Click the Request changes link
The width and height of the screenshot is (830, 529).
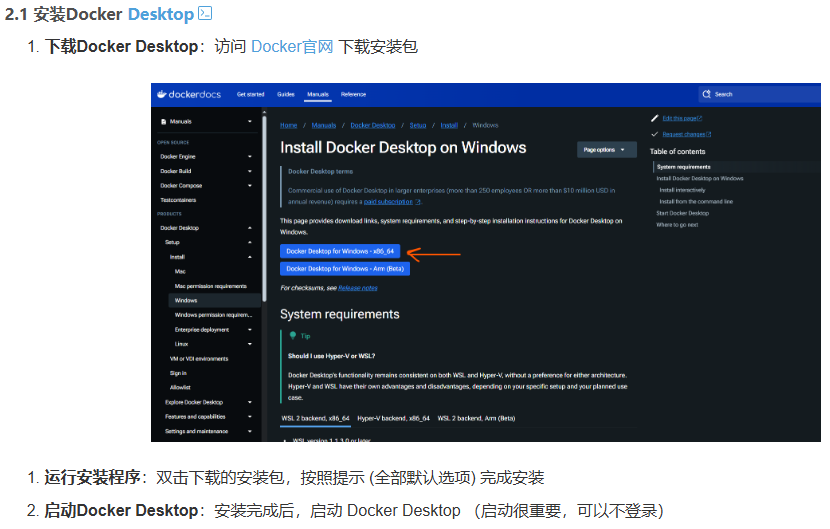click(686, 134)
